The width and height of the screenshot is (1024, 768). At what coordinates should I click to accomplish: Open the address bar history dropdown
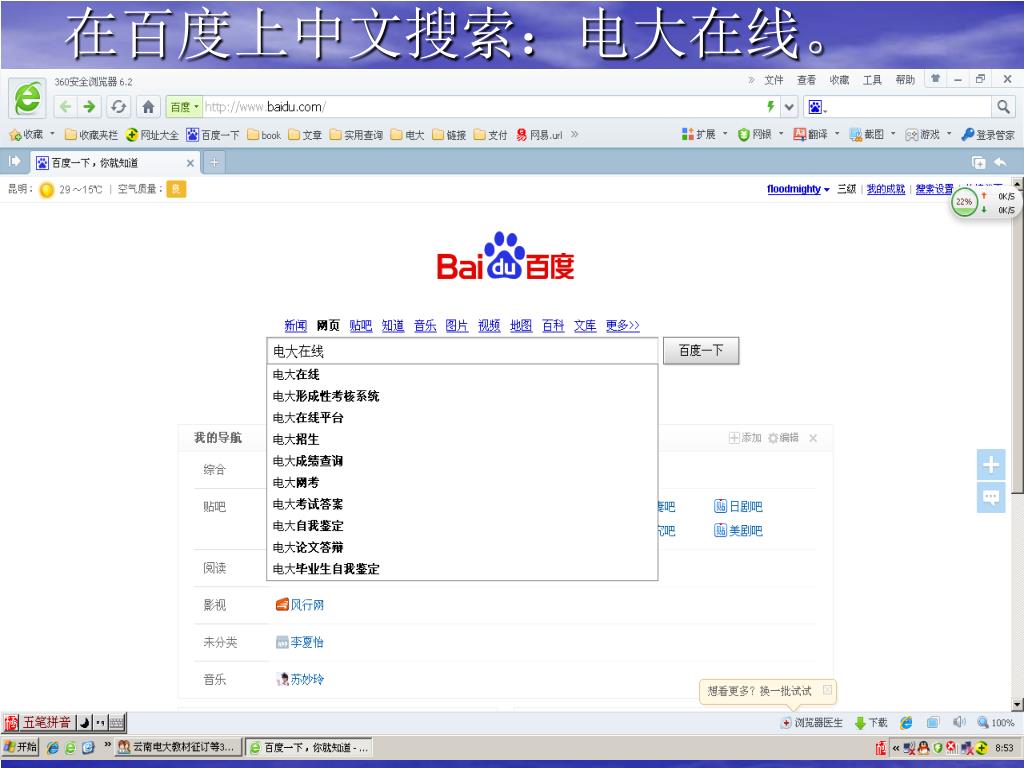pos(789,106)
